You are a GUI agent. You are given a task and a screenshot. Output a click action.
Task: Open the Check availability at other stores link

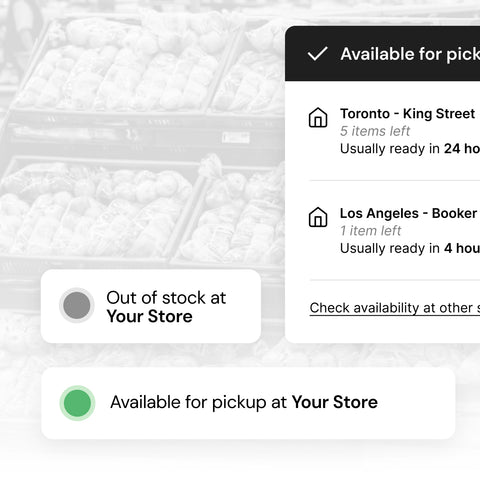click(395, 308)
